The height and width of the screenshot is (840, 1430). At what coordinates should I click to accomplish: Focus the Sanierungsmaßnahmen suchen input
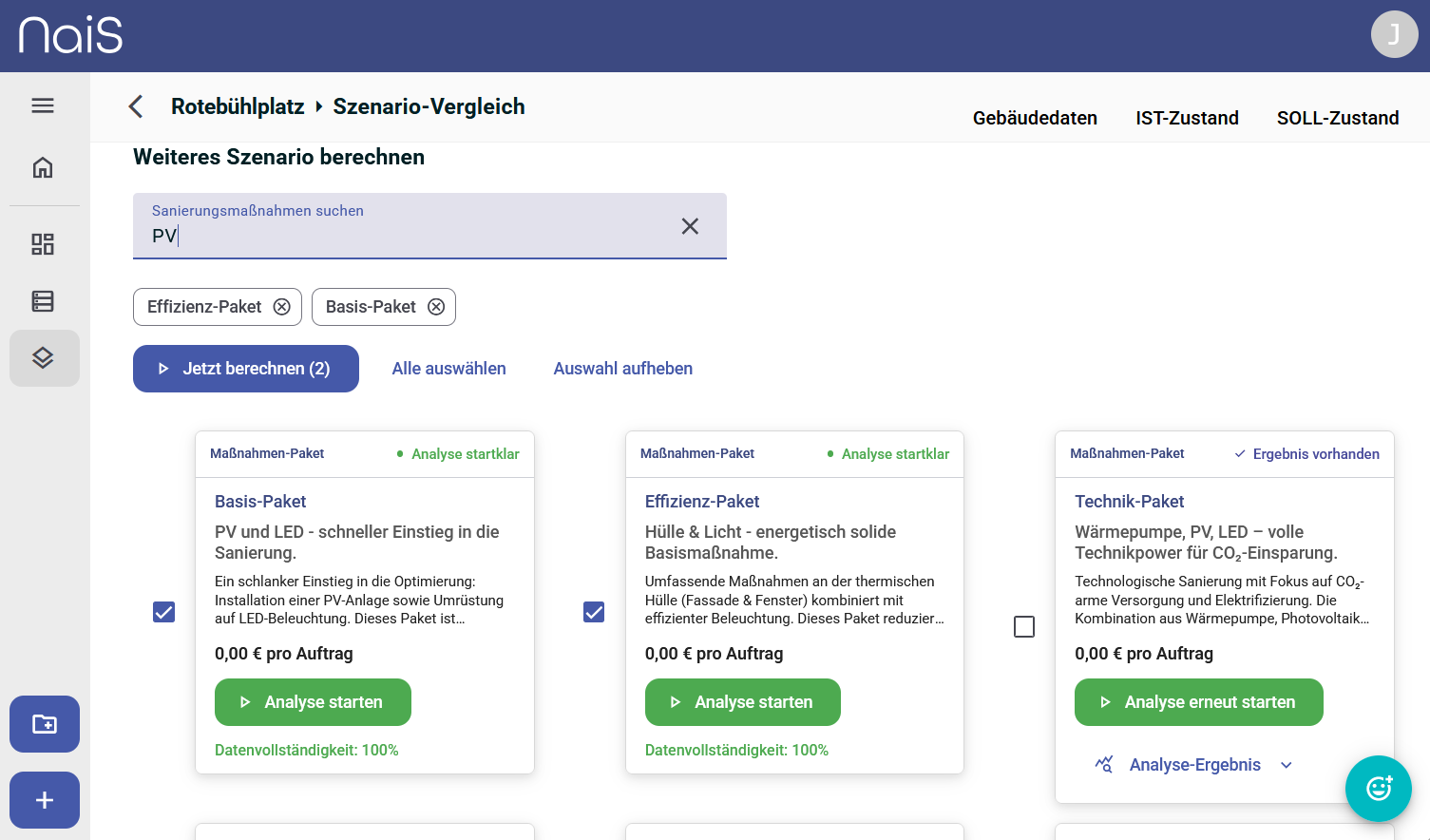point(429,226)
